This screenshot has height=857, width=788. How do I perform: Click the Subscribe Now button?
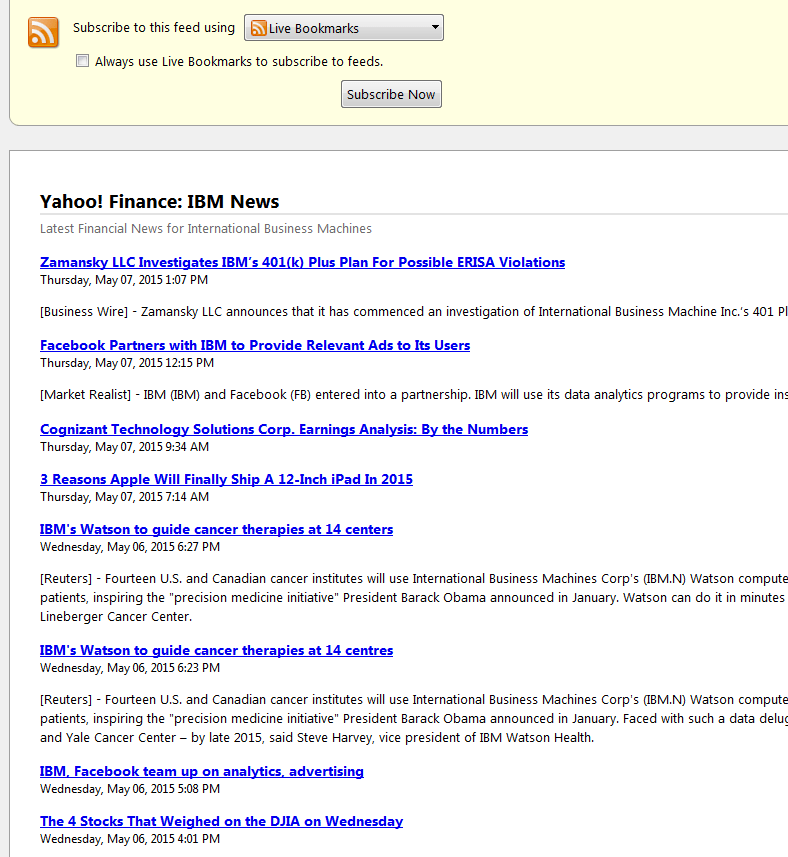391,95
